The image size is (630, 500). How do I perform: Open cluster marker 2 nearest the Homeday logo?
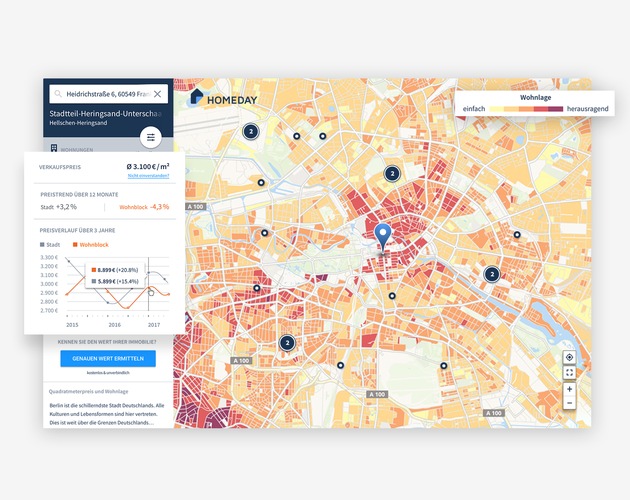(x=251, y=131)
